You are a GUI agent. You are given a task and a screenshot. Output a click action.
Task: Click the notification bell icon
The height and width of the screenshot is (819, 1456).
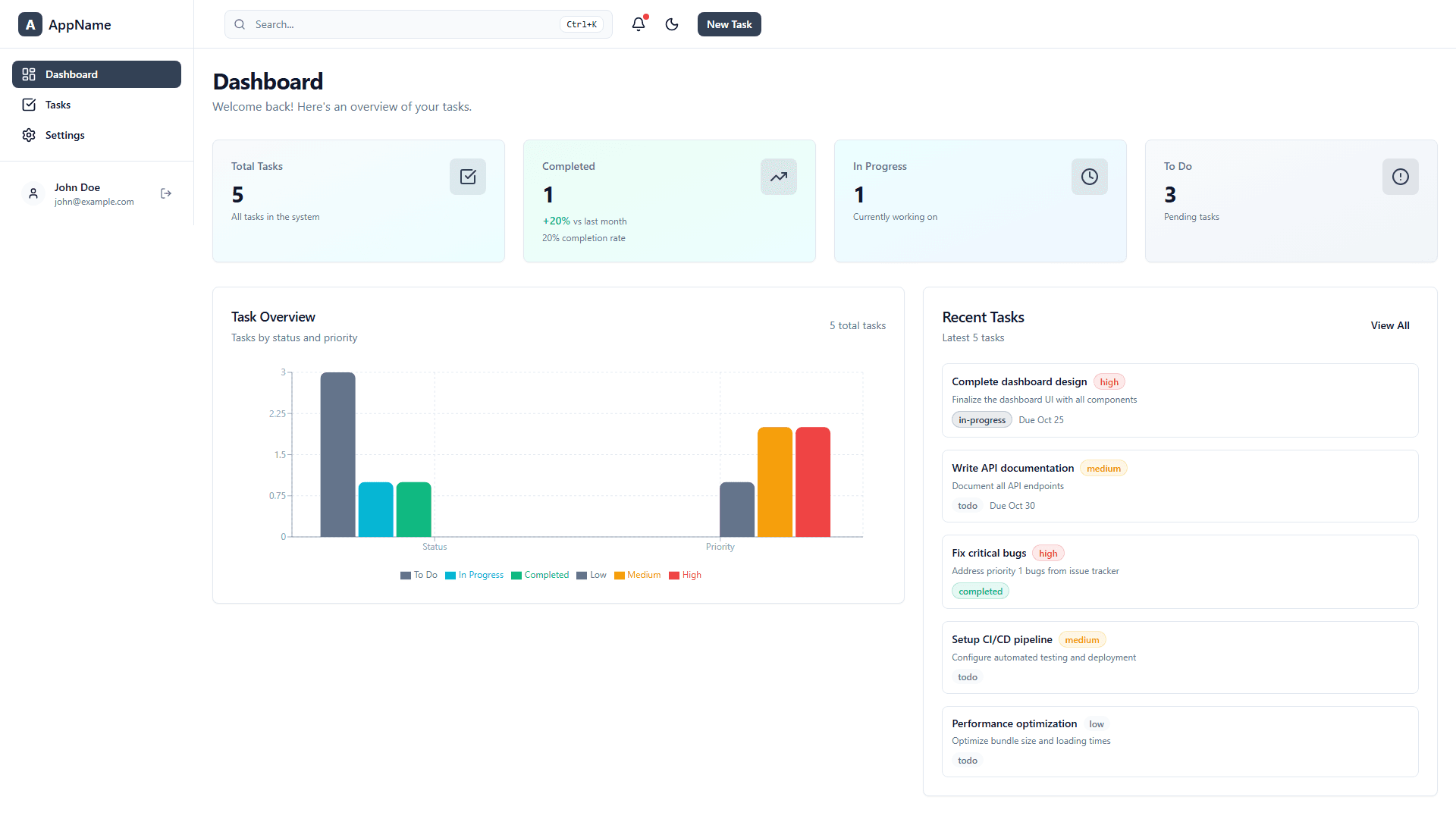click(x=639, y=24)
